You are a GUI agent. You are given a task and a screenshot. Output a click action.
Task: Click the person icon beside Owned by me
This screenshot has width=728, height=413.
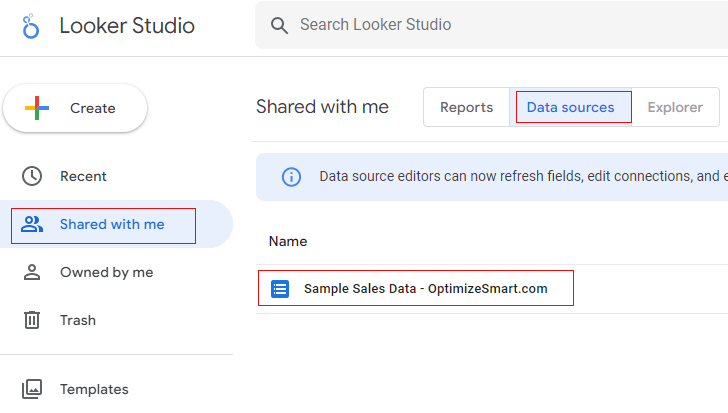[32, 272]
